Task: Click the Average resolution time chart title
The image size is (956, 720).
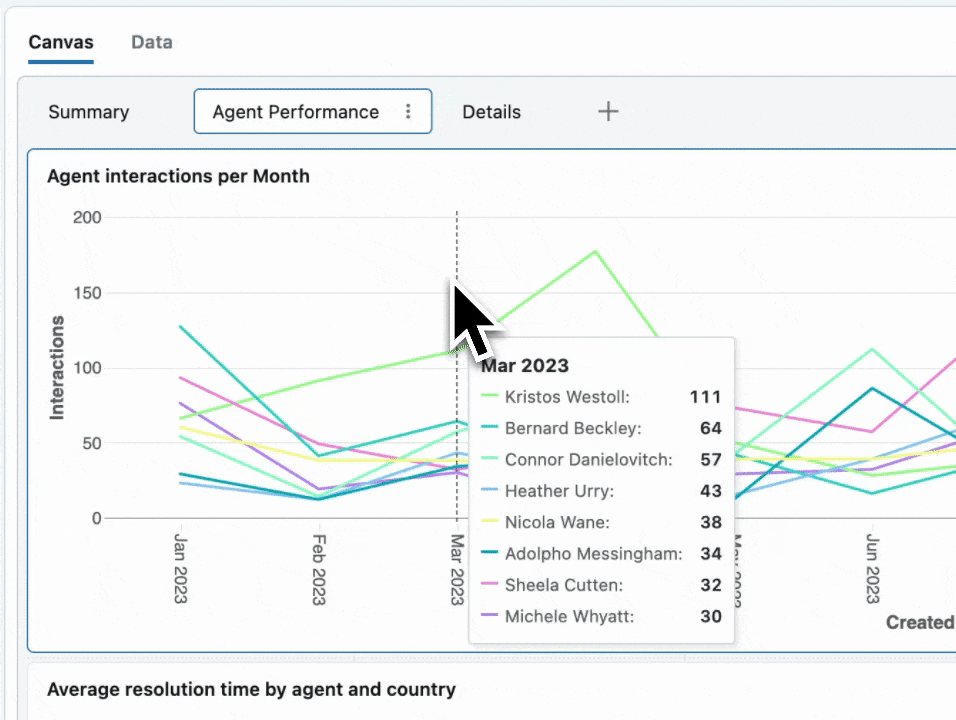Action: pyautogui.click(x=251, y=689)
